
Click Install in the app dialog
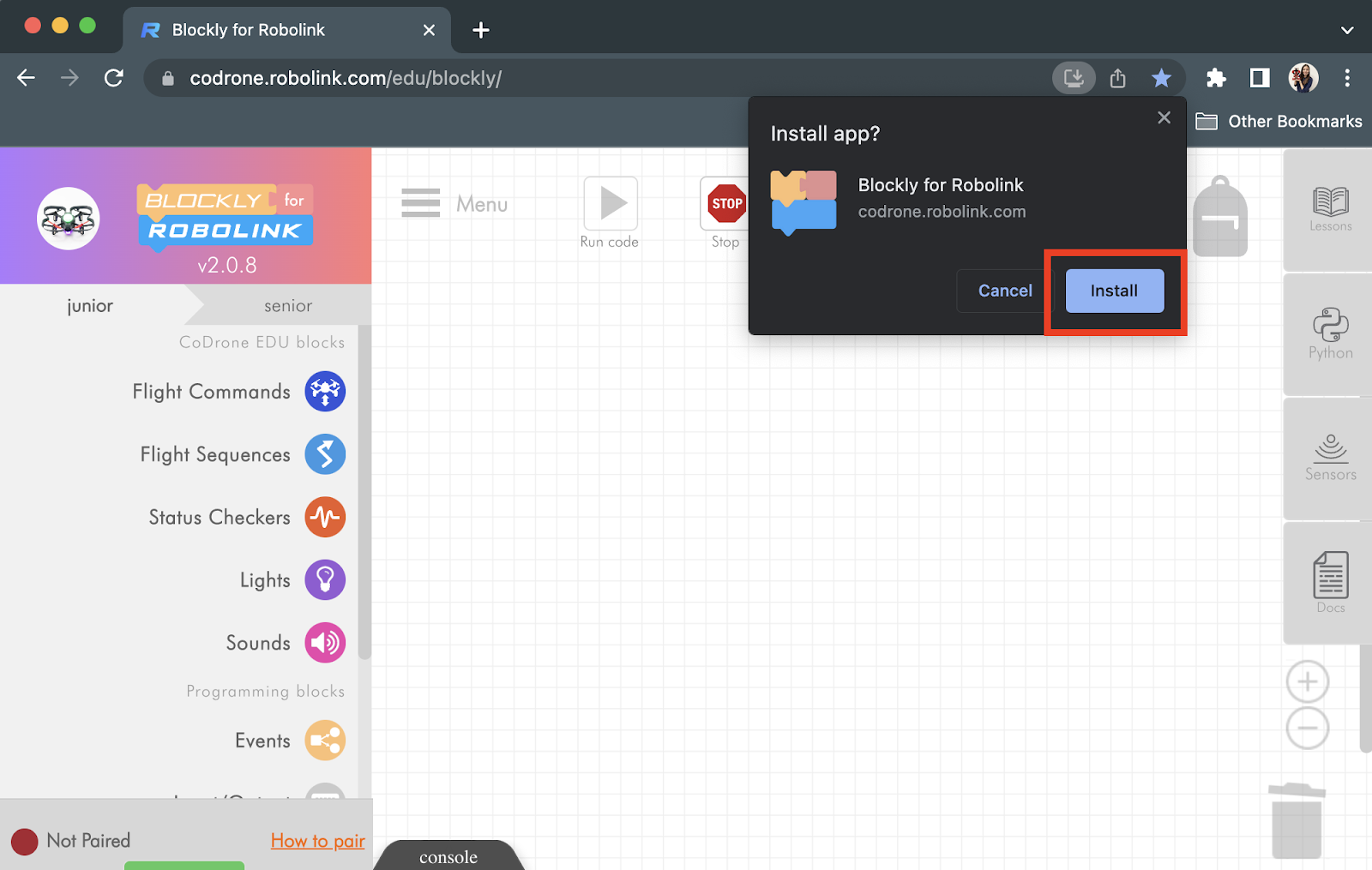tap(1114, 291)
